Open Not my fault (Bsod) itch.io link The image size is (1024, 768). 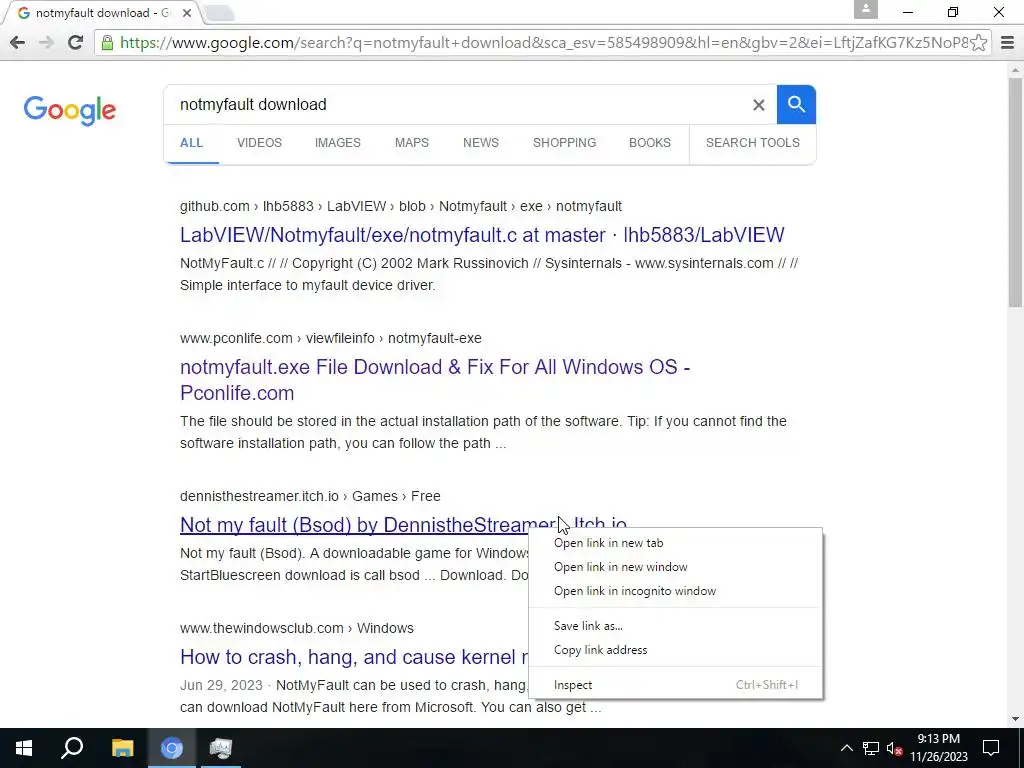pos(368,525)
